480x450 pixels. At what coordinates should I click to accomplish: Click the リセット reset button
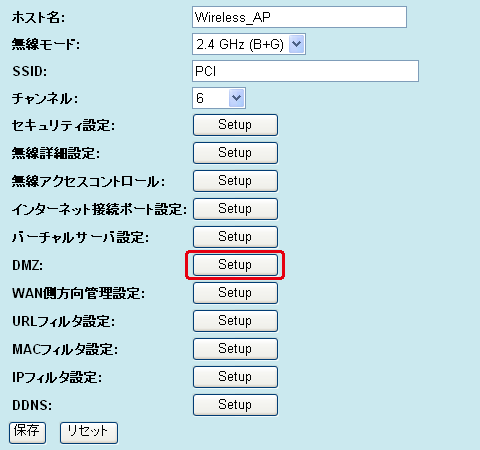click(89, 433)
